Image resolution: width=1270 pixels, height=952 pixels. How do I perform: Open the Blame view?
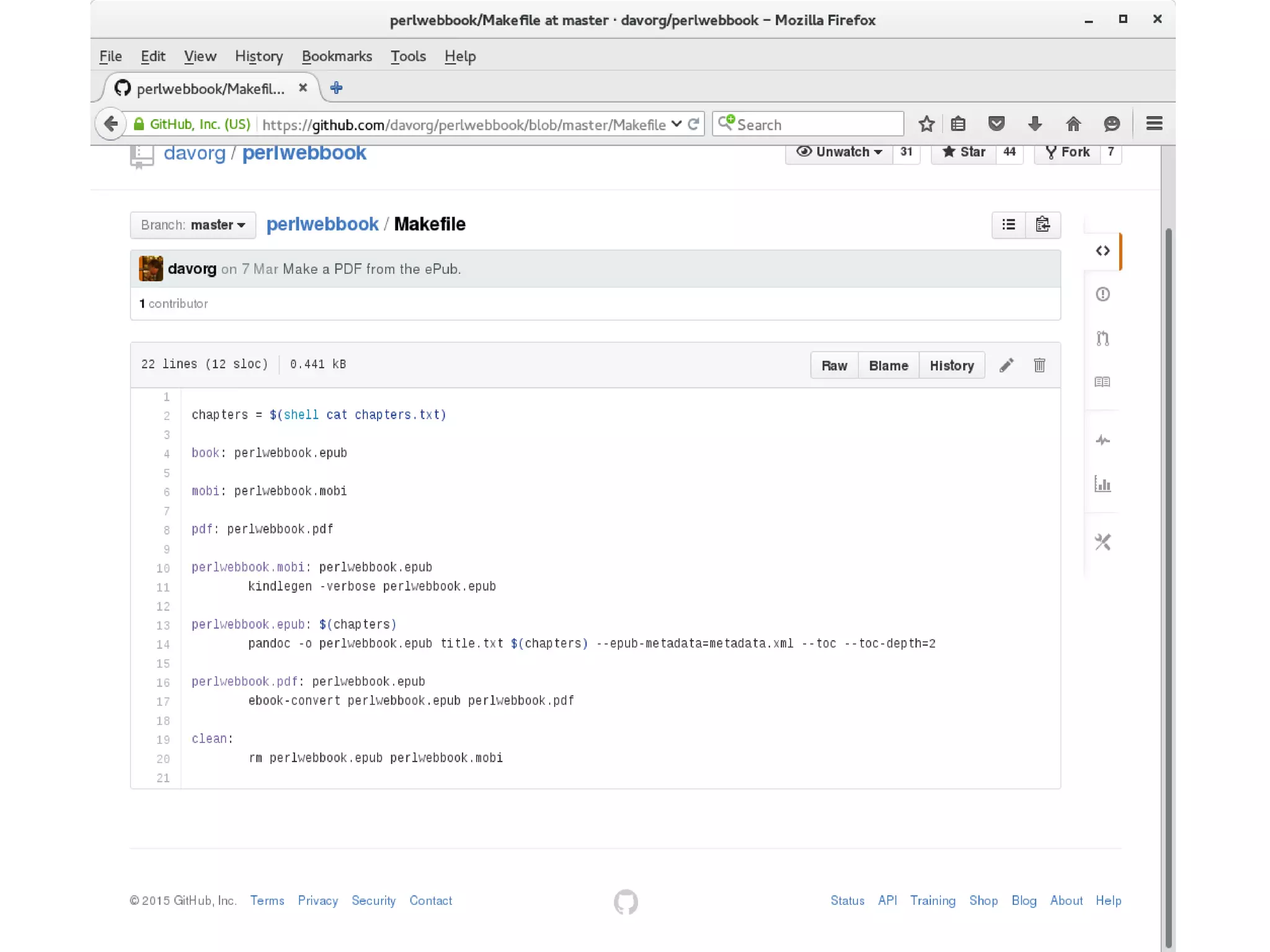pyautogui.click(x=888, y=365)
